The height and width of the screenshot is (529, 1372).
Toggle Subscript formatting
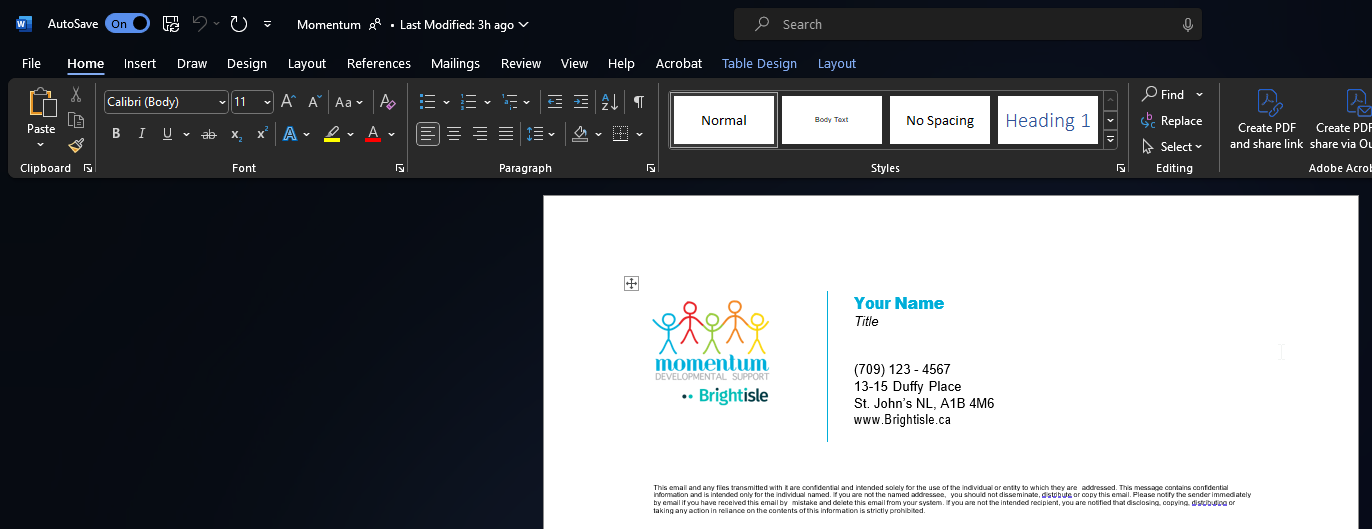(x=236, y=134)
